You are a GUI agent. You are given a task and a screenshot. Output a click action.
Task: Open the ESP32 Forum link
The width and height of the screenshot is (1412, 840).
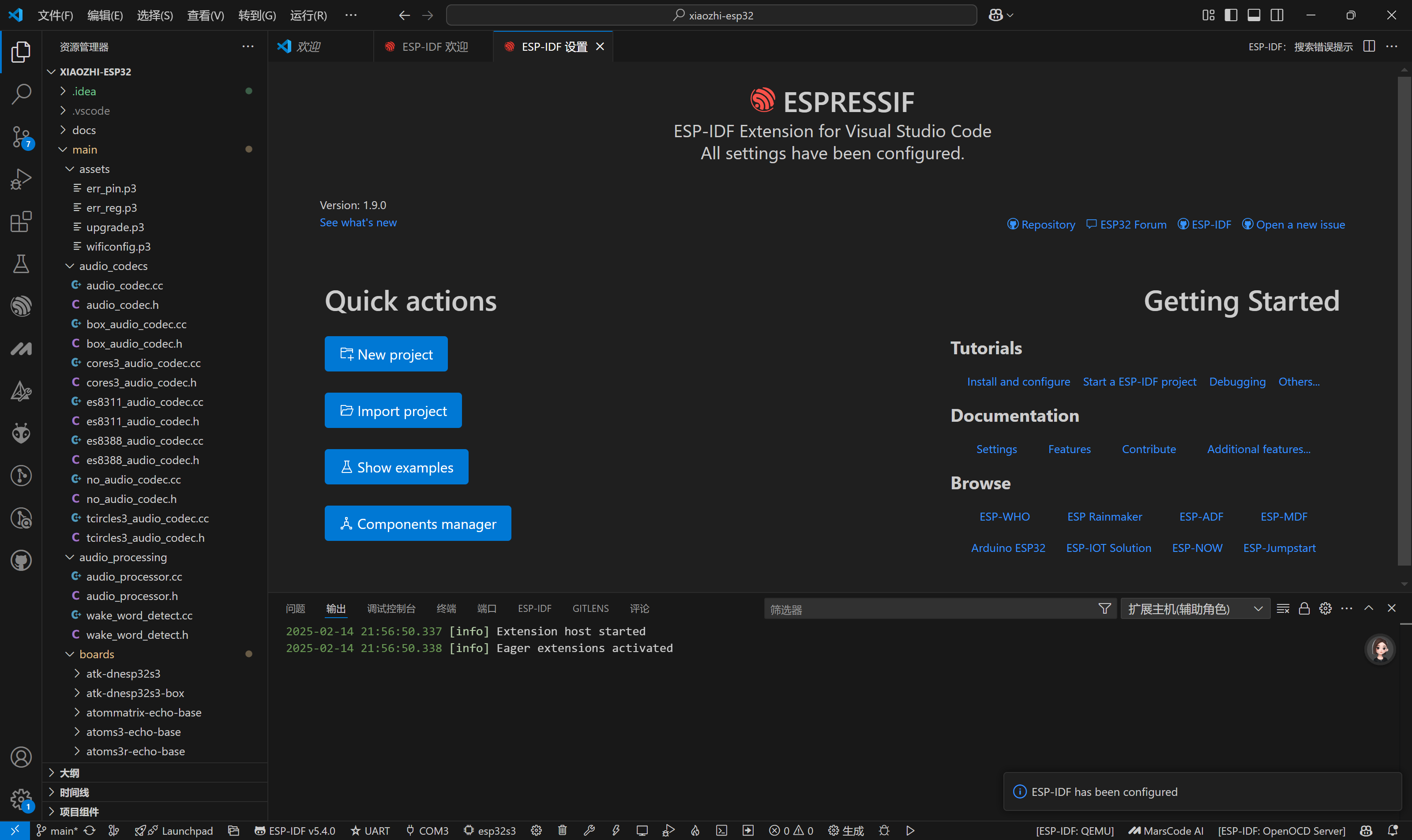1126,225
